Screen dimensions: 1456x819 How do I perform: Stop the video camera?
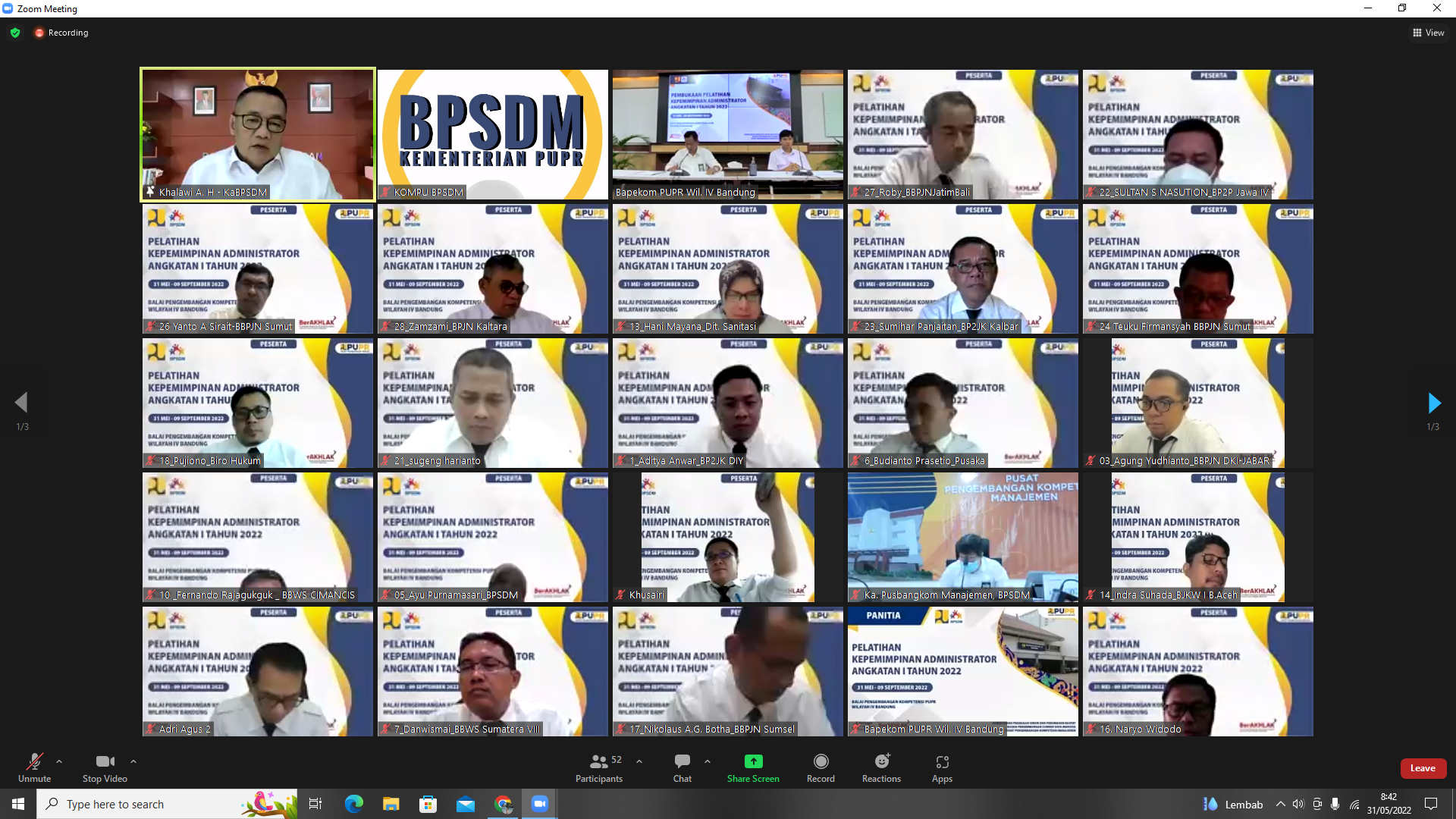[105, 767]
